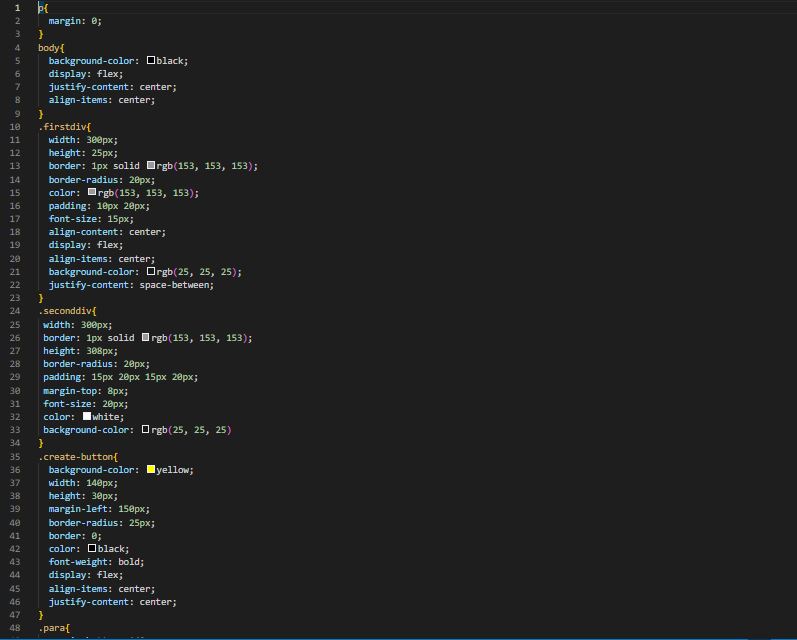The width and height of the screenshot is (797, 640).
Task: Click line number 24 in the gutter
Action: click(15, 311)
